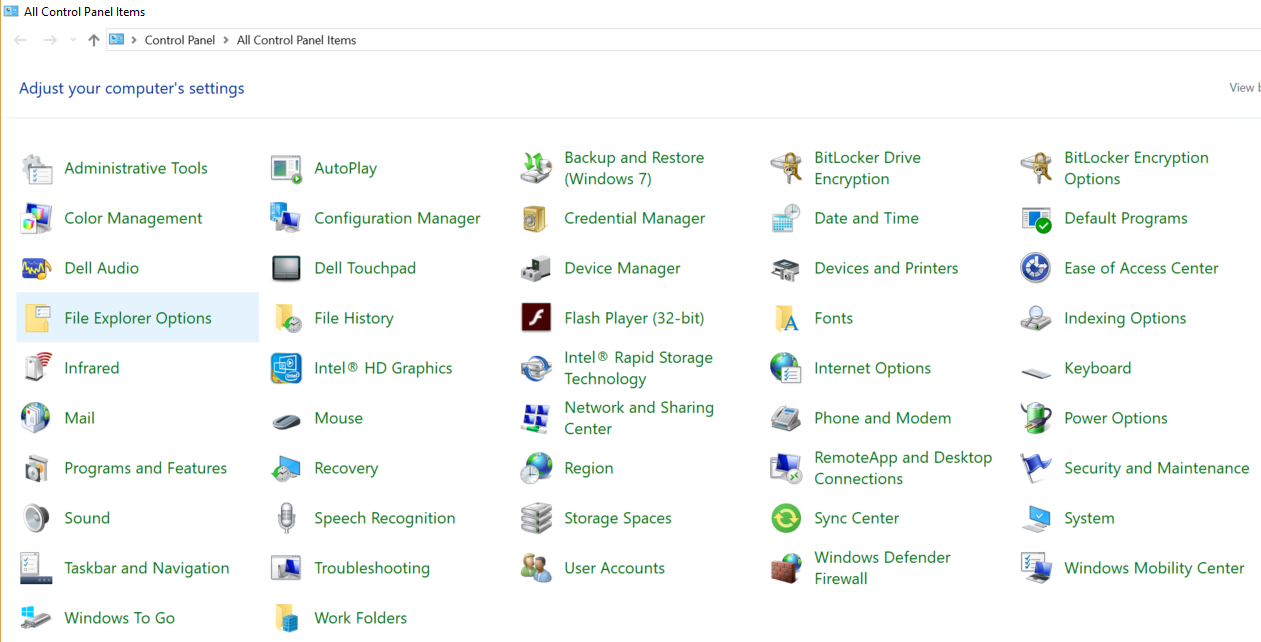Expand chevron after Control Panel breadcrumb
Viewport: 1261px width, 642px height.
coord(226,40)
